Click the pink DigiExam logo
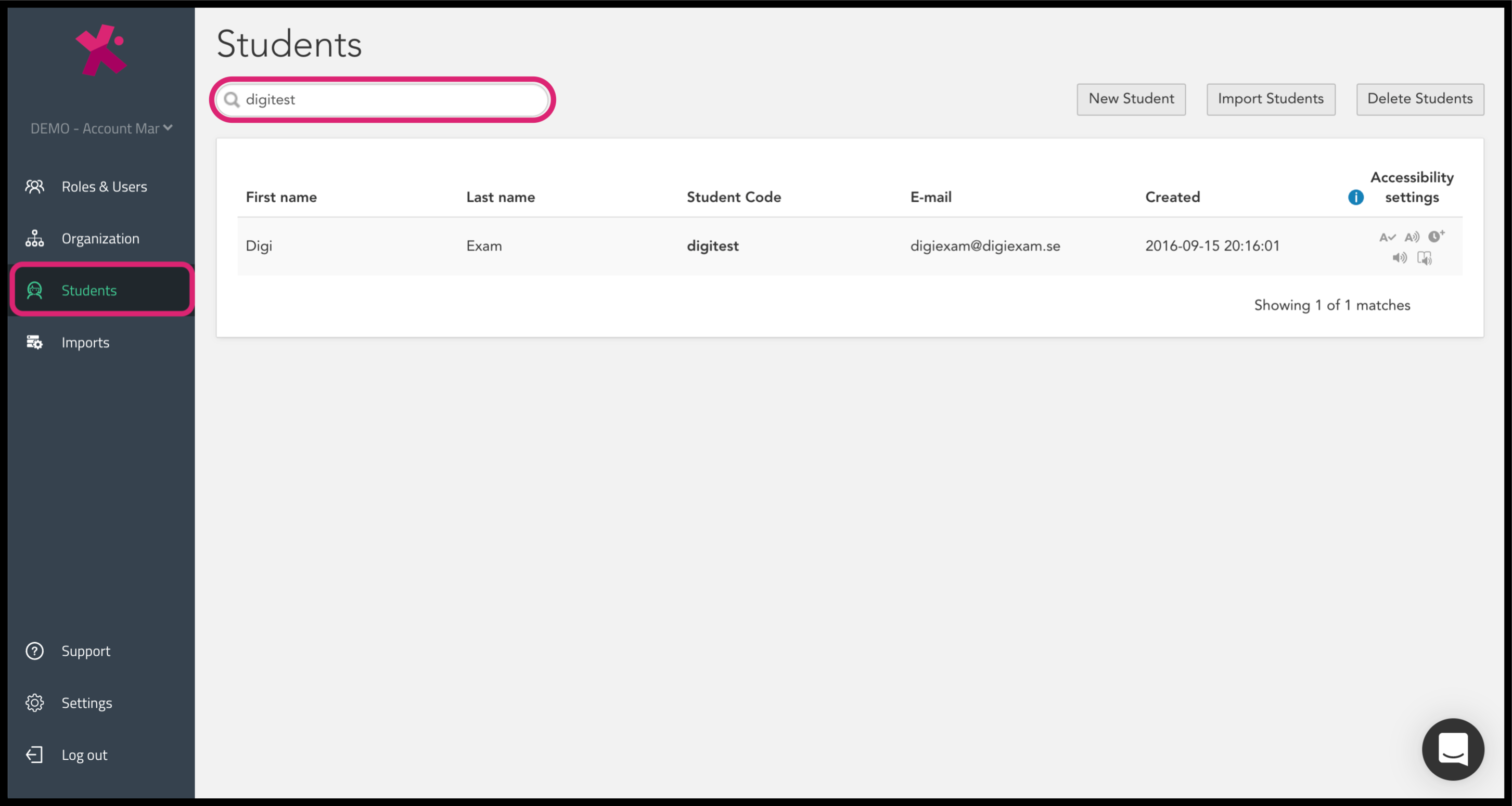The height and width of the screenshot is (806, 1512). 101,50
